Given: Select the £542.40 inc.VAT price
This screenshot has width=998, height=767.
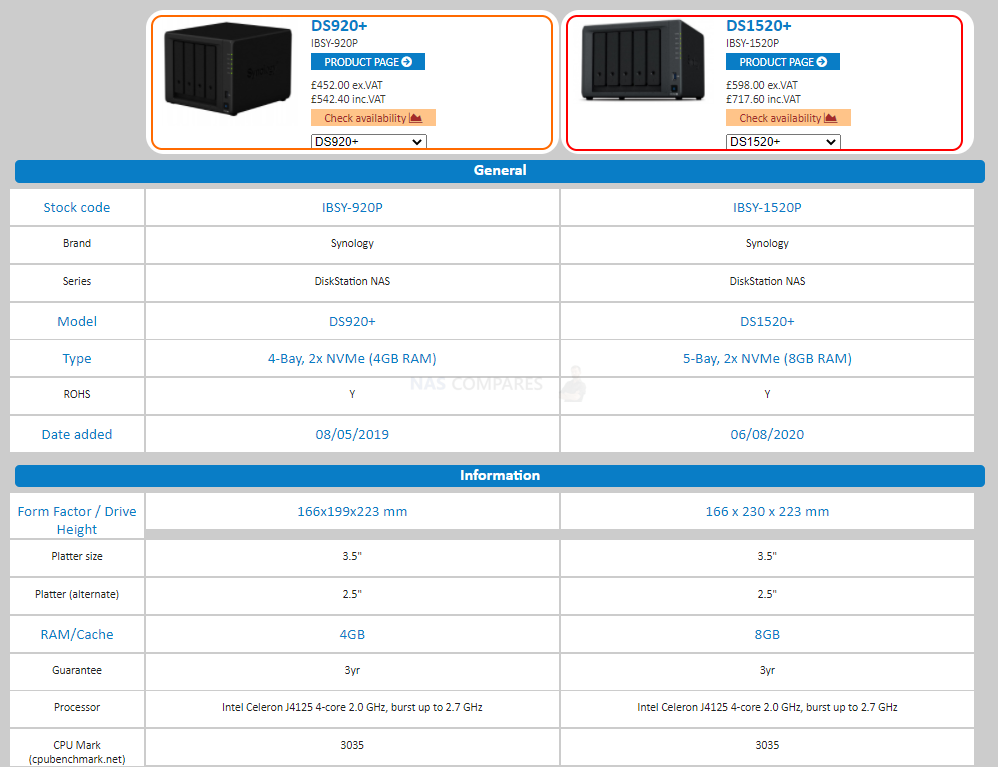Looking at the screenshot, I should tap(348, 99).
